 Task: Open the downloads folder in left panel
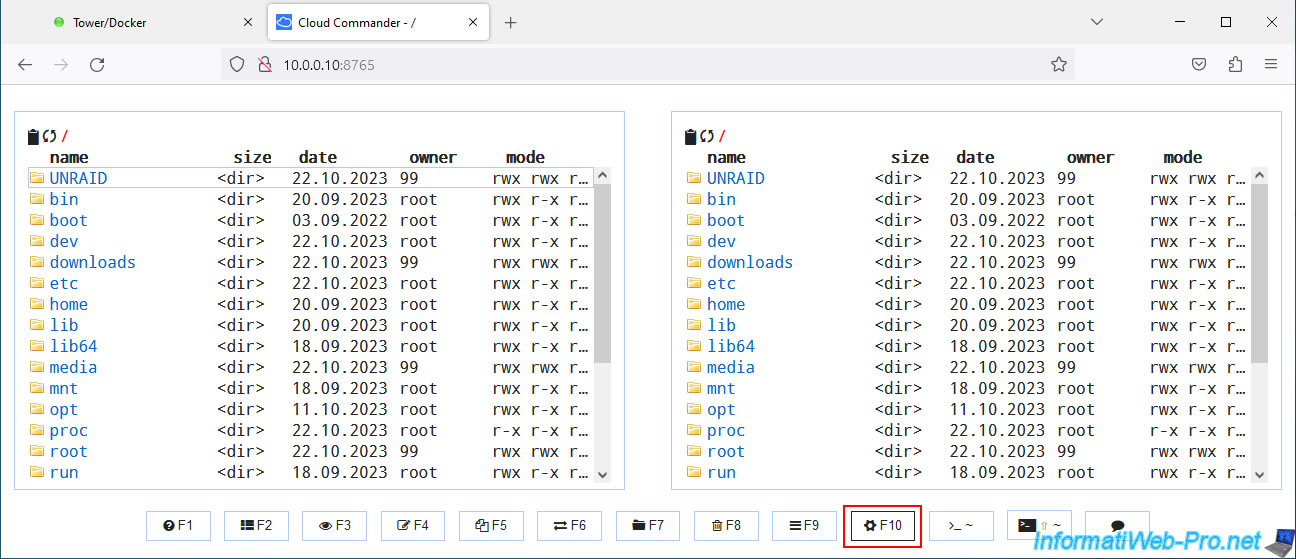pyautogui.click(x=92, y=262)
